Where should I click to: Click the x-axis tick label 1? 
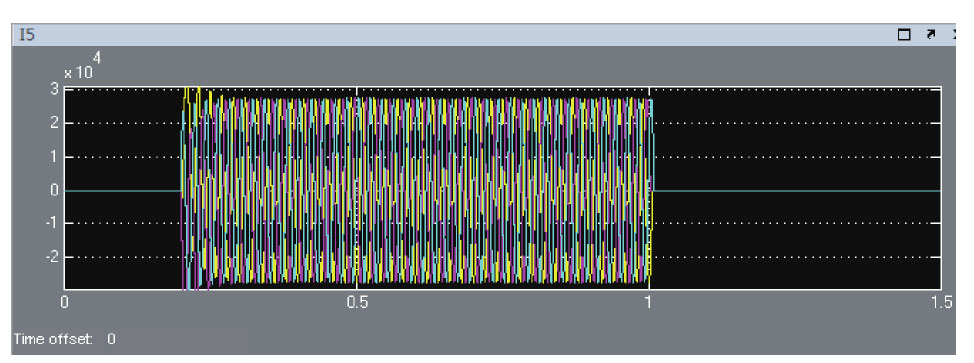tap(649, 302)
